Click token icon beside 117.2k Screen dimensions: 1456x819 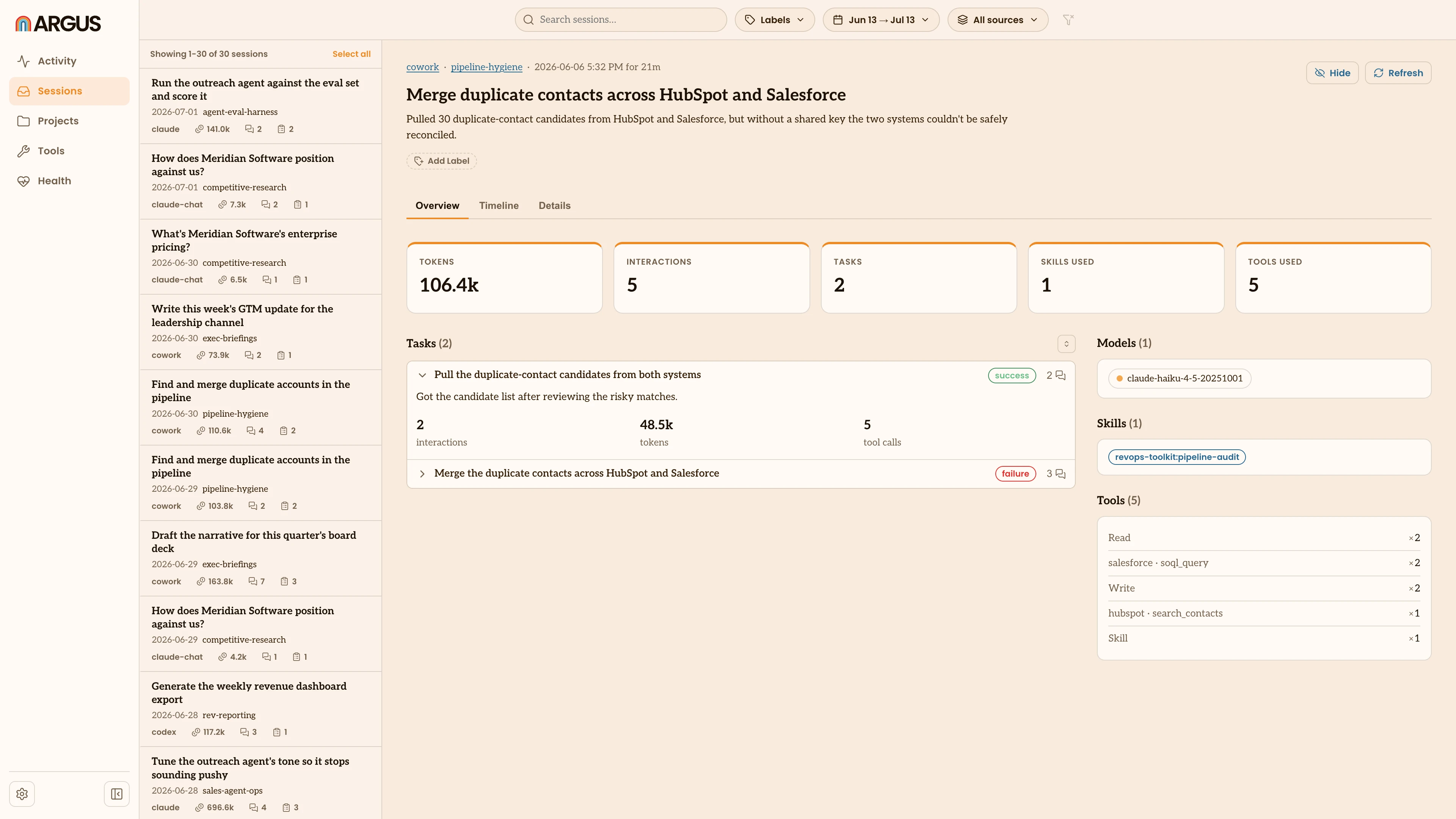point(196,733)
